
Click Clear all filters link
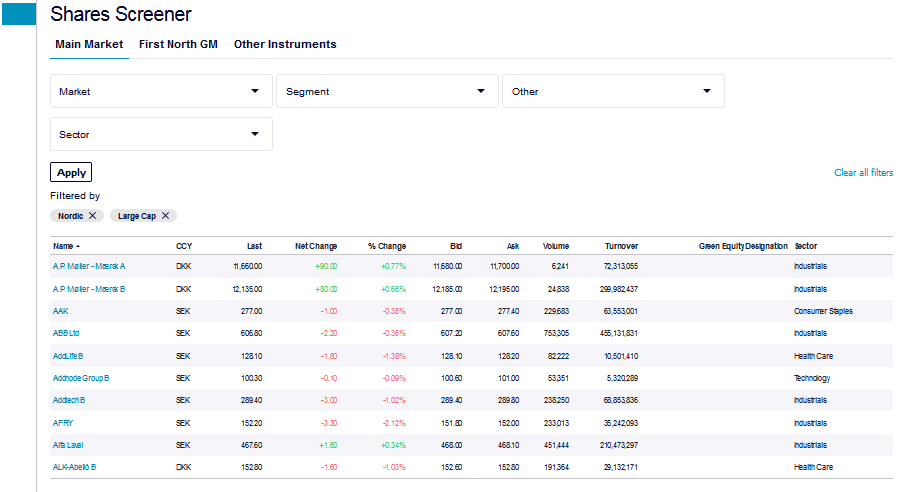click(x=863, y=173)
